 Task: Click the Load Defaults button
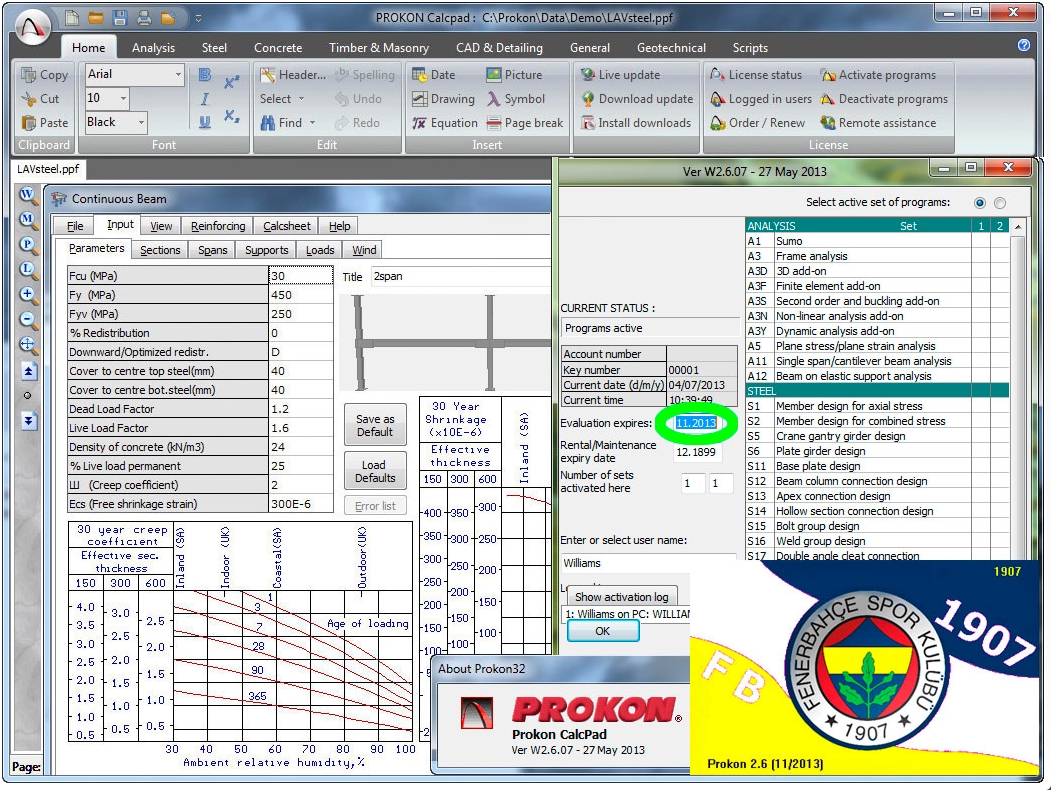[x=375, y=472]
